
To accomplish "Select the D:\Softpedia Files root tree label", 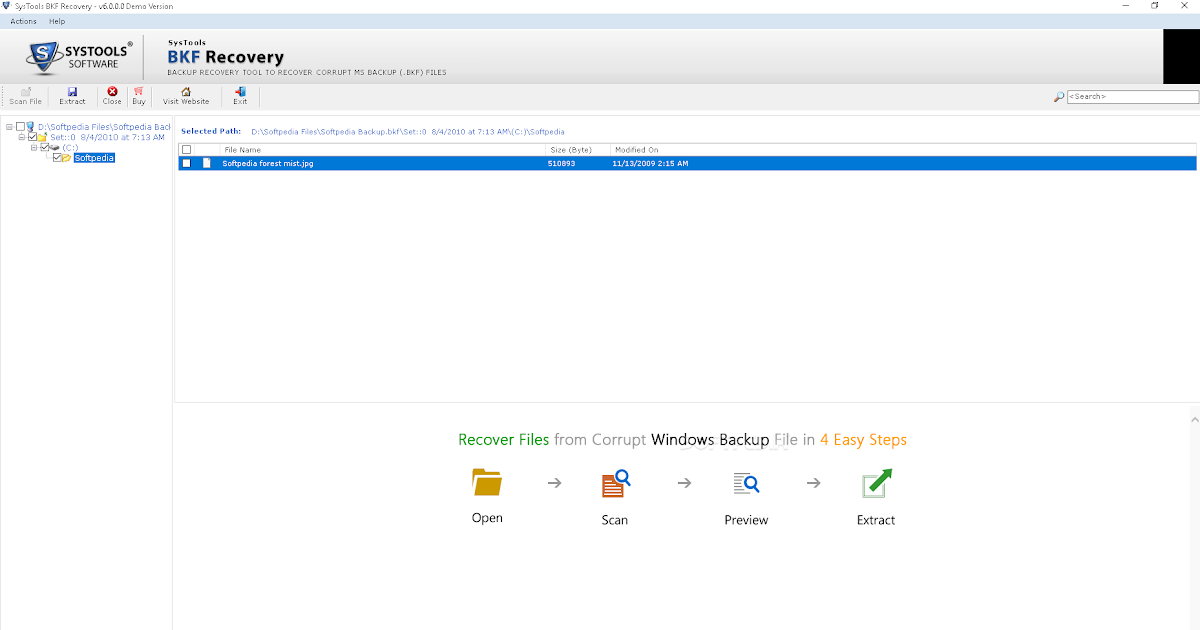I will (x=104, y=127).
